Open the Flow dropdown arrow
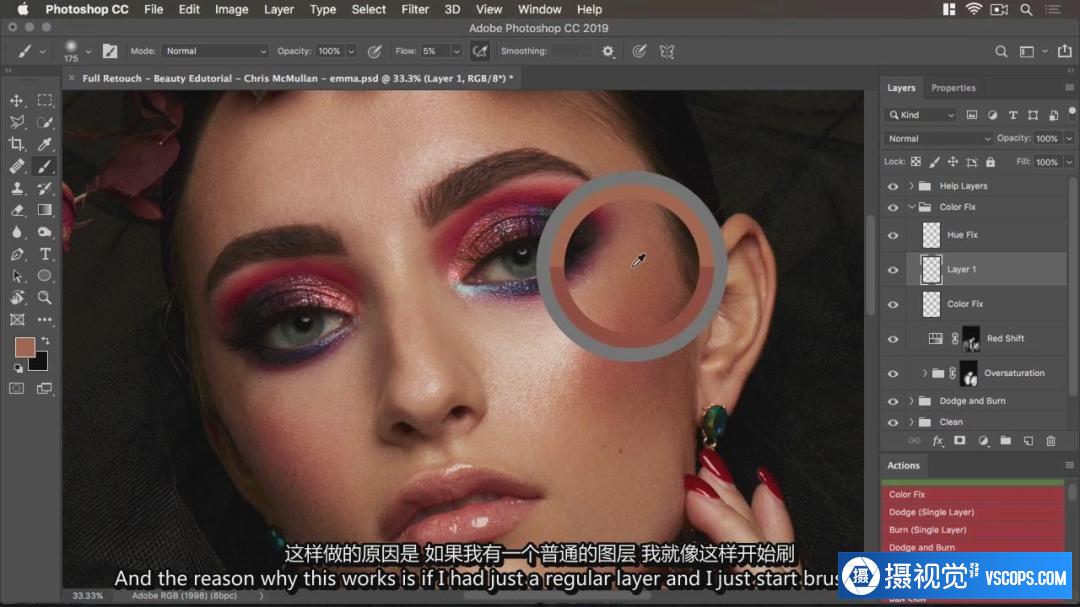Screen dimensions: 1080x607 (456, 51)
